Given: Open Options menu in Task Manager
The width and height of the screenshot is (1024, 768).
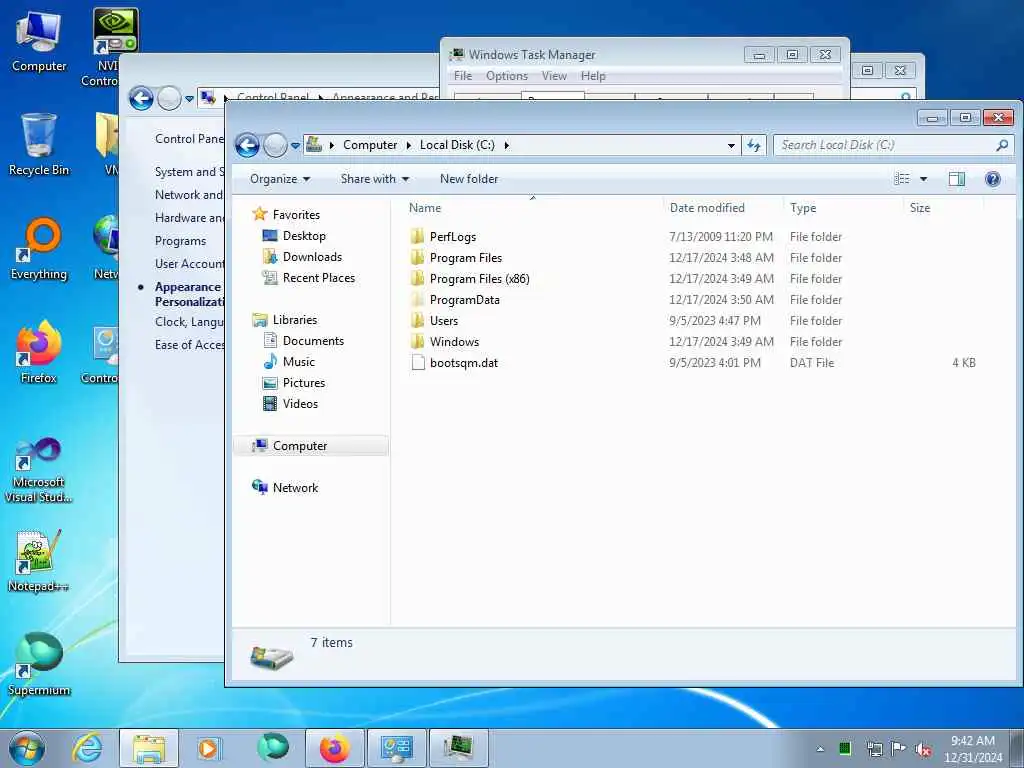Looking at the screenshot, I should [x=507, y=76].
